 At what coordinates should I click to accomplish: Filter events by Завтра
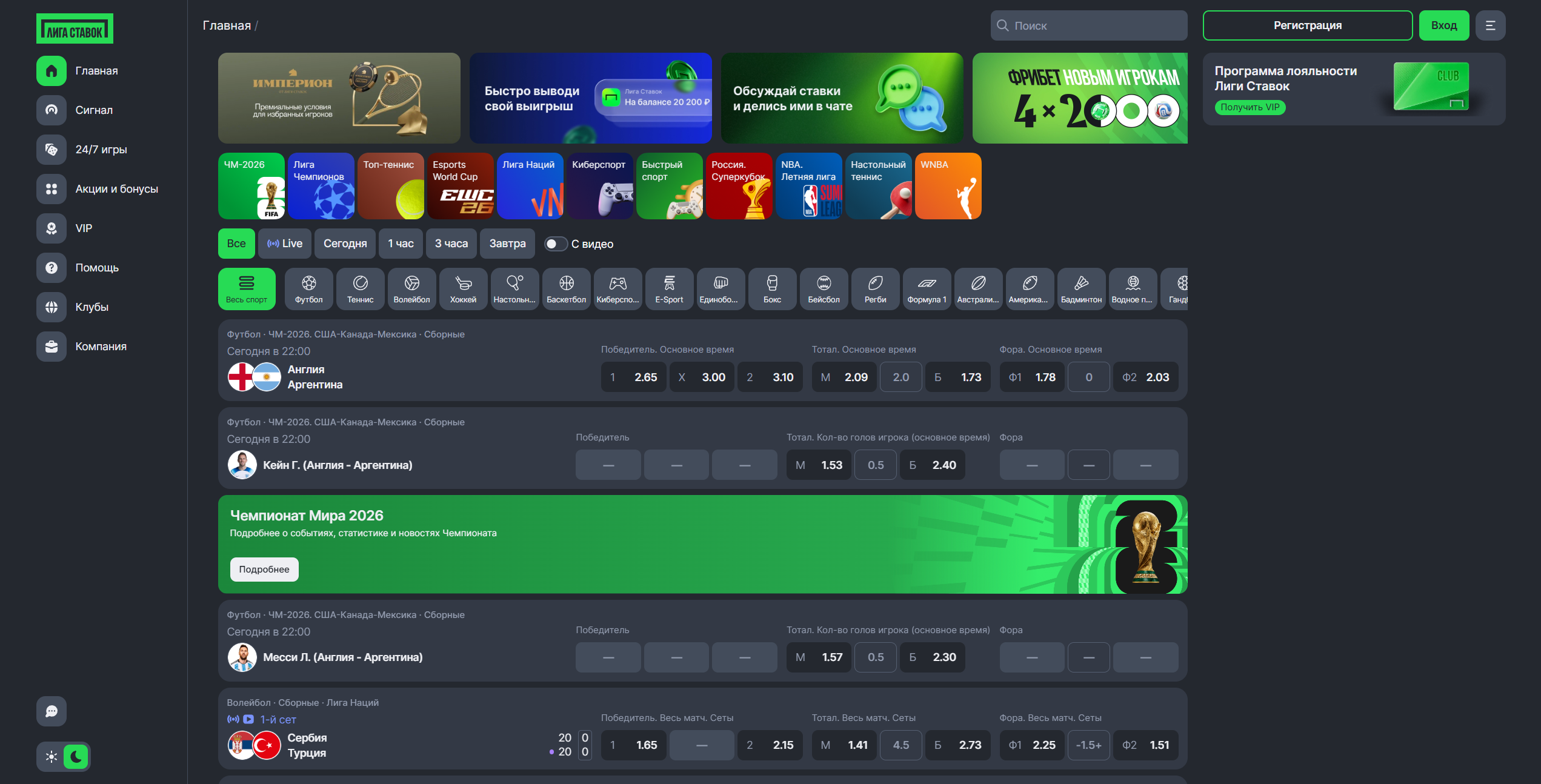508,244
